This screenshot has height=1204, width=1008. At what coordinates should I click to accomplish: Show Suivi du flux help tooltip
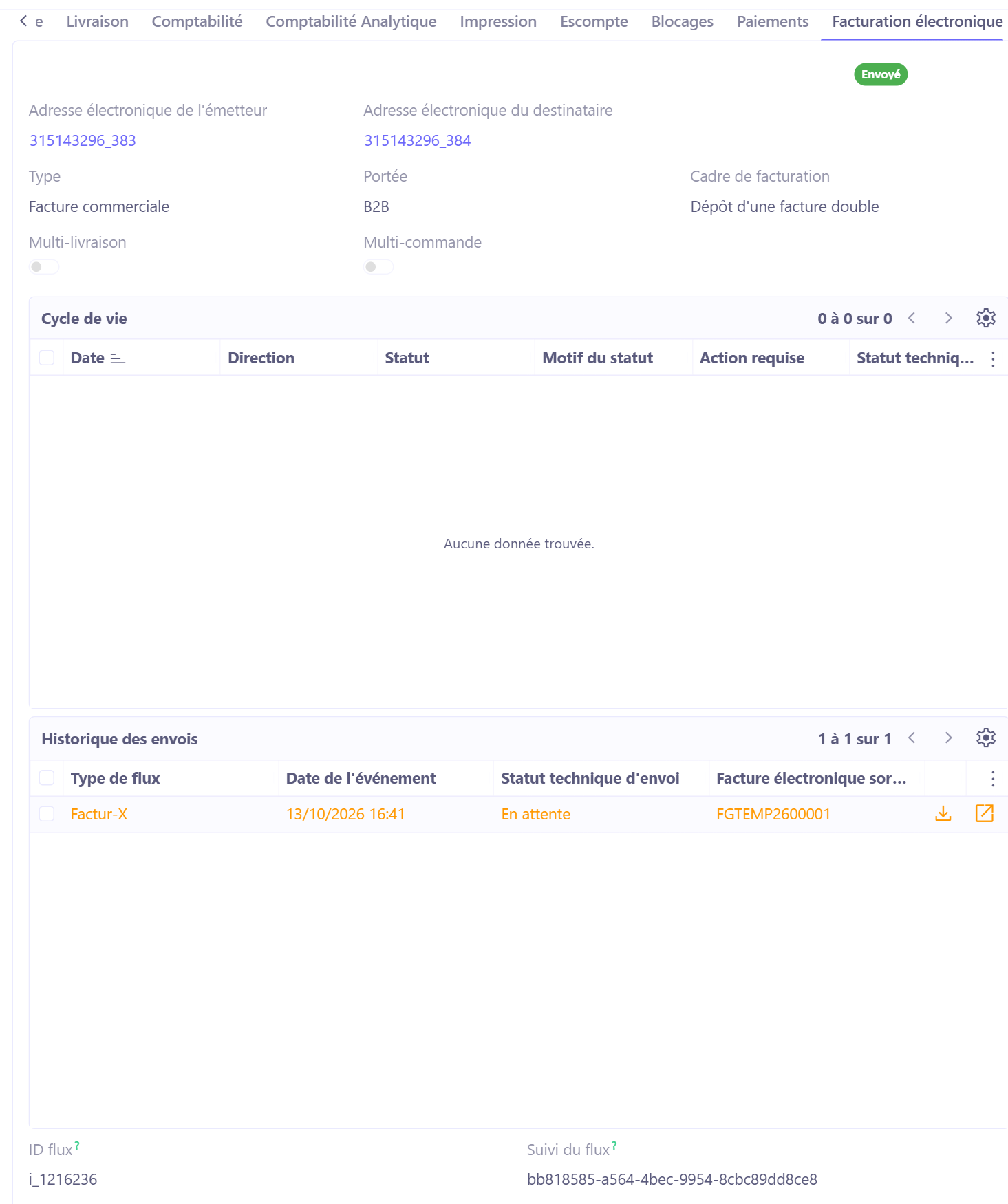pyautogui.click(x=614, y=1146)
